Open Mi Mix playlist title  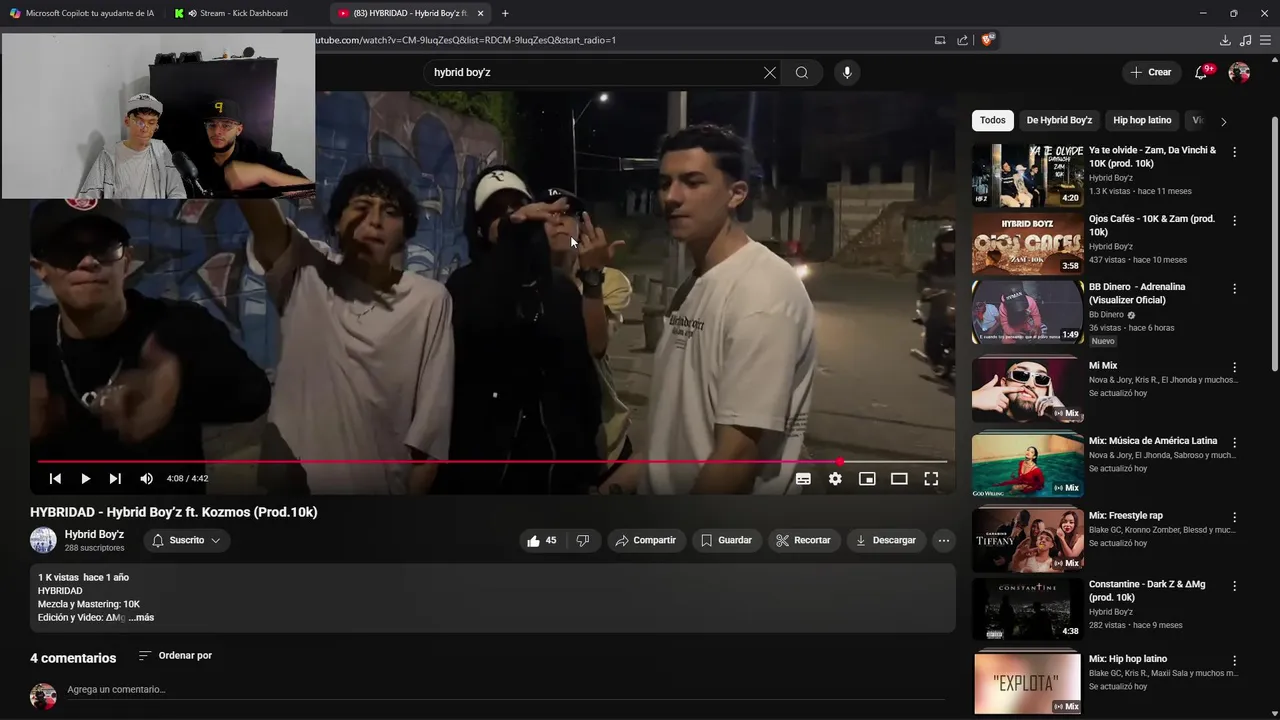pos(1103,366)
